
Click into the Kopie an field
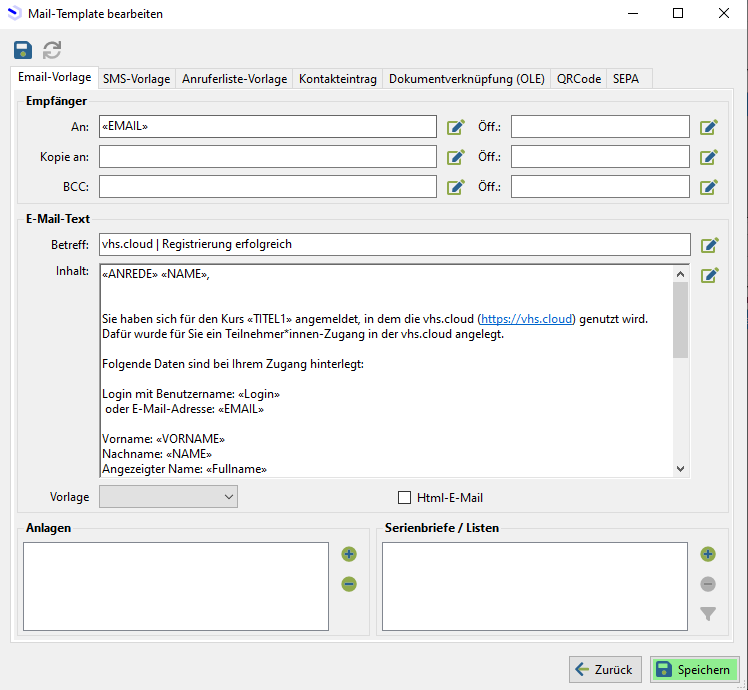pos(268,157)
